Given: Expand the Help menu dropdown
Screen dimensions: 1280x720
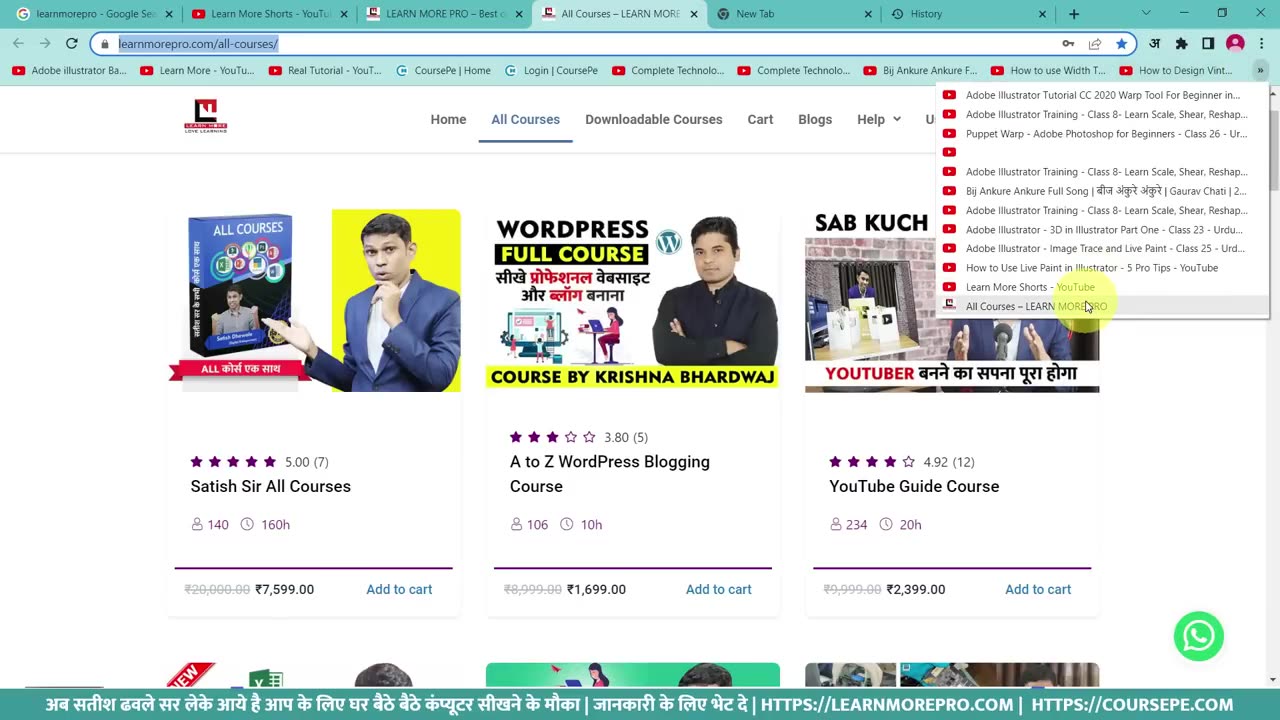Looking at the screenshot, I should 879,119.
